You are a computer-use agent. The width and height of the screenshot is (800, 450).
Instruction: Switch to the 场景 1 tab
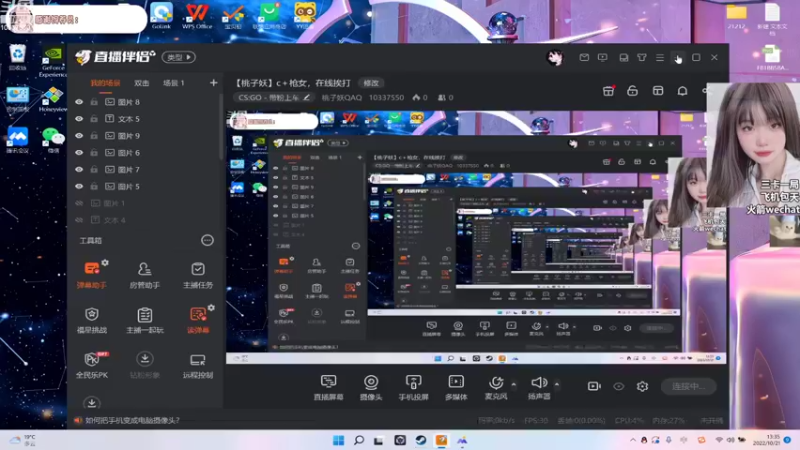[173, 83]
